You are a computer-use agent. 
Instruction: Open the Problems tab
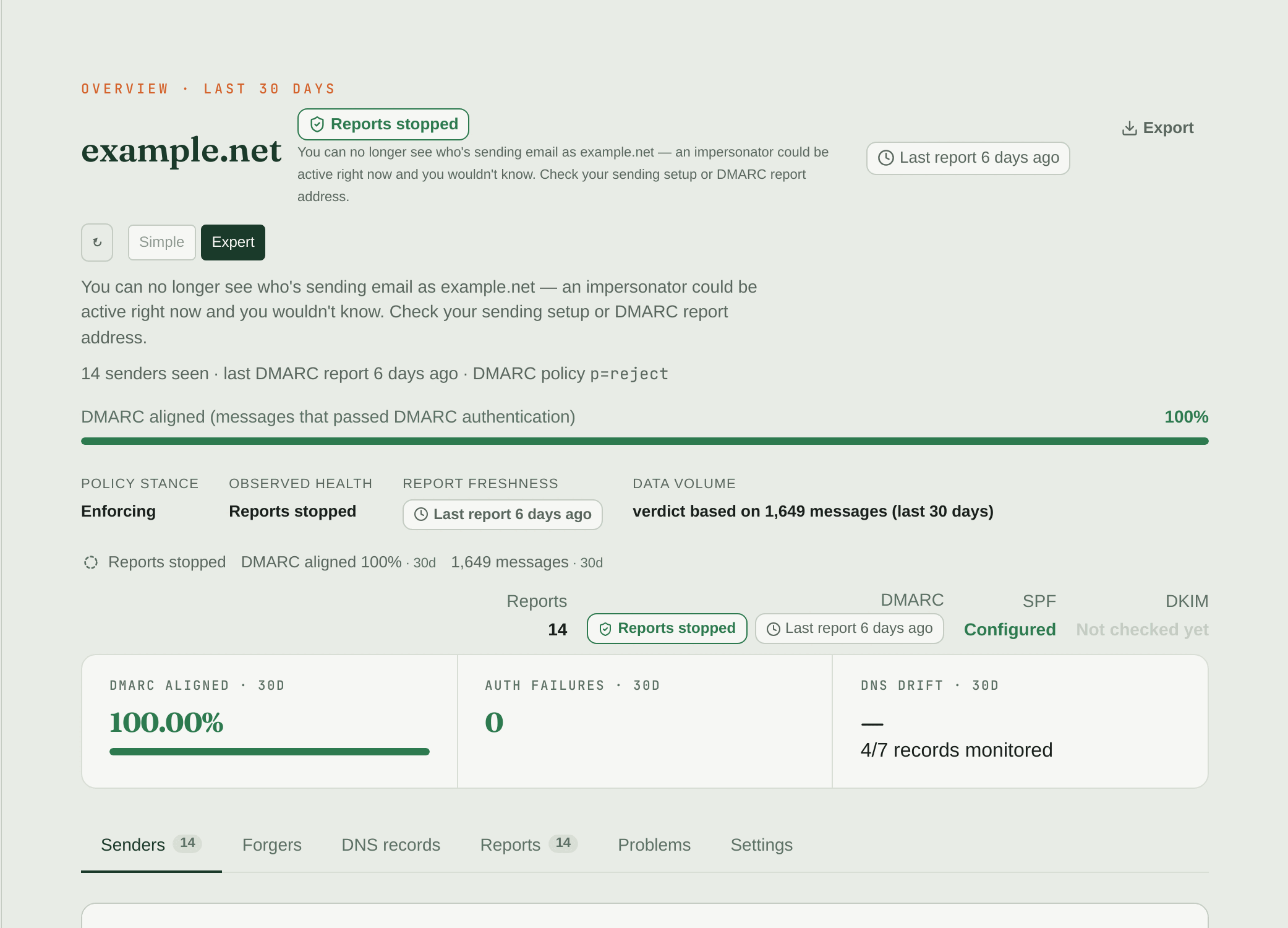pos(654,845)
